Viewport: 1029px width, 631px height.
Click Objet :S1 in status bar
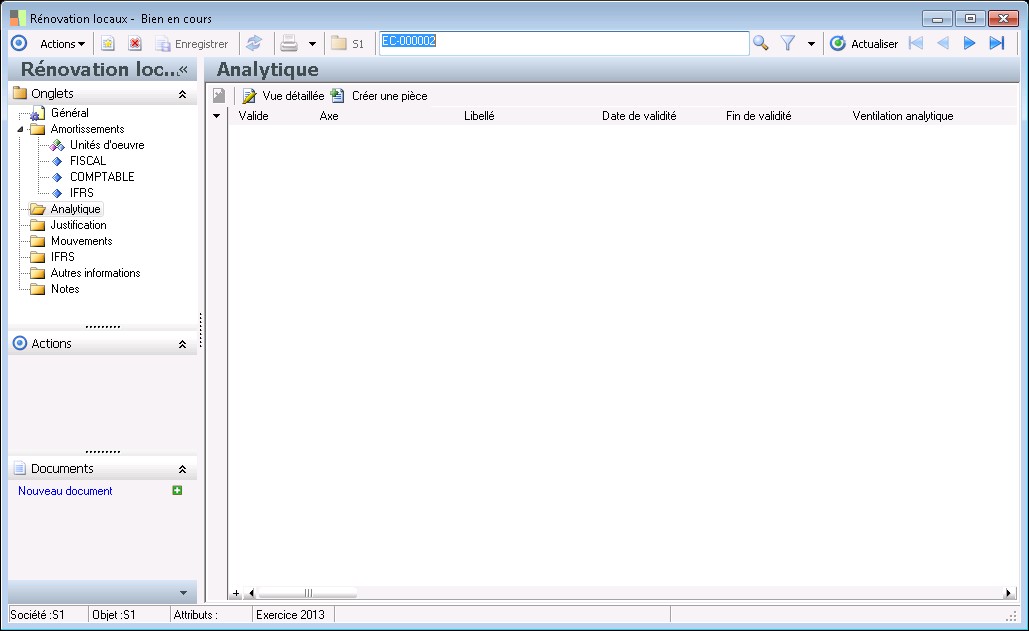point(114,615)
